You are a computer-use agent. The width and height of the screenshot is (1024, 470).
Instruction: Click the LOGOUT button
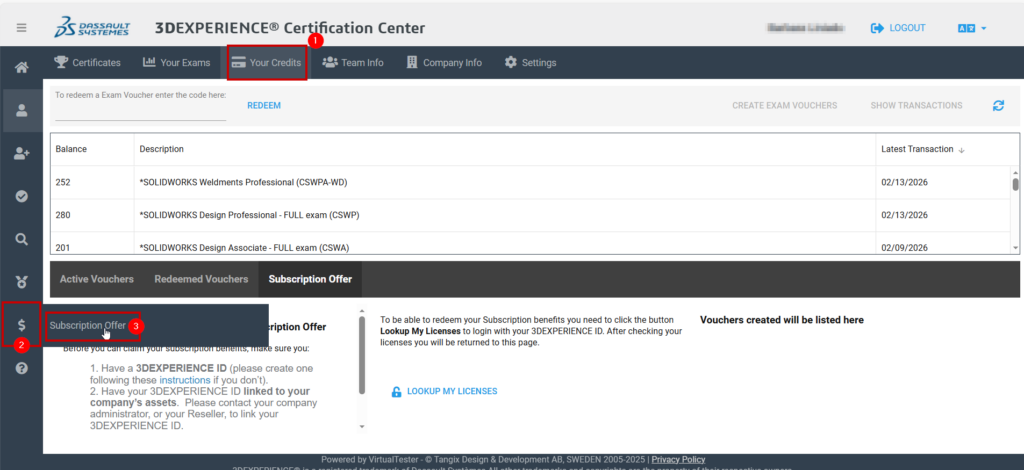(898, 28)
